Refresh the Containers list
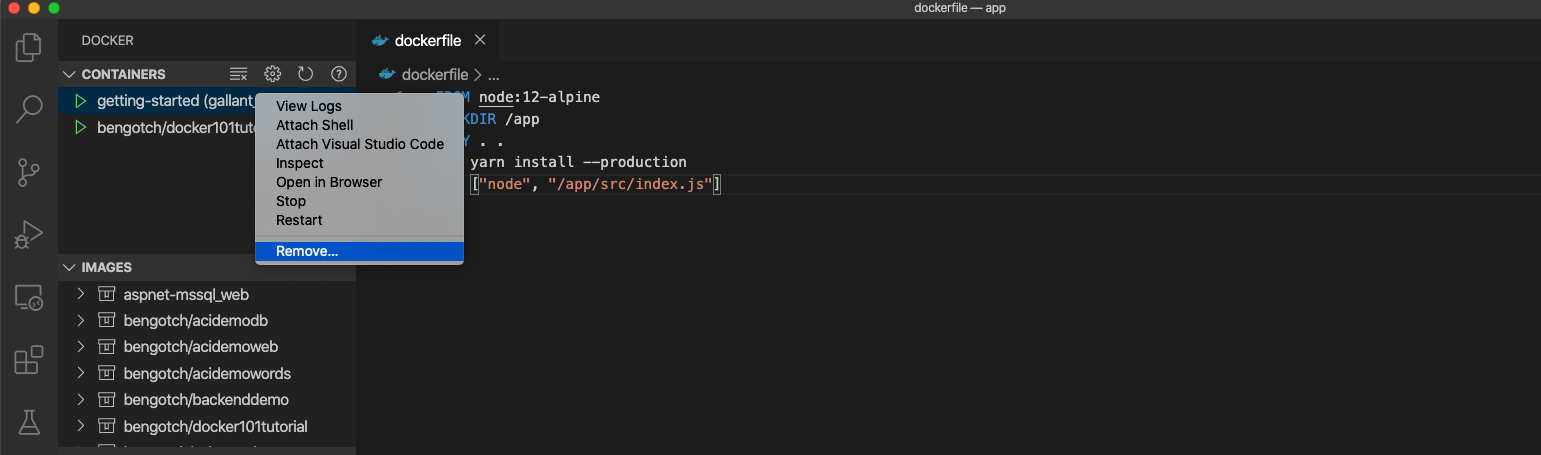Image resolution: width=1541 pixels, height=455 pixels. click(x=306, y=74)
